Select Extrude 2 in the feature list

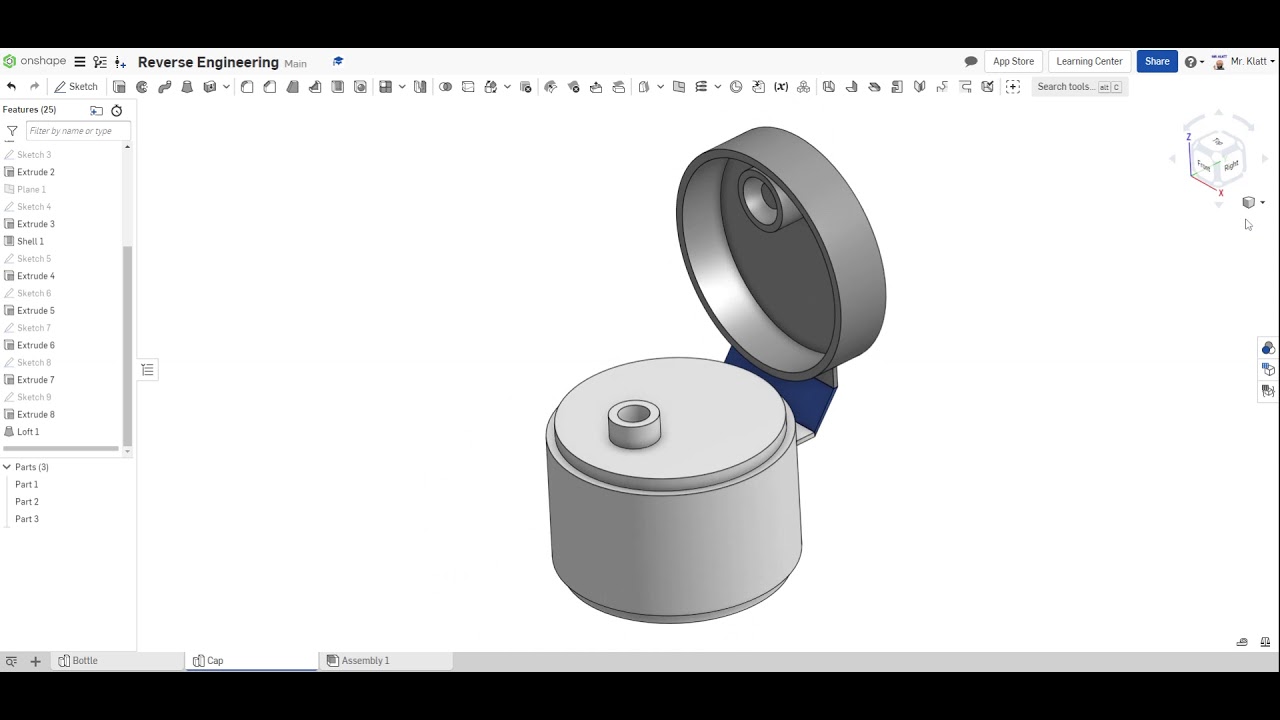(x=36, y=172)
